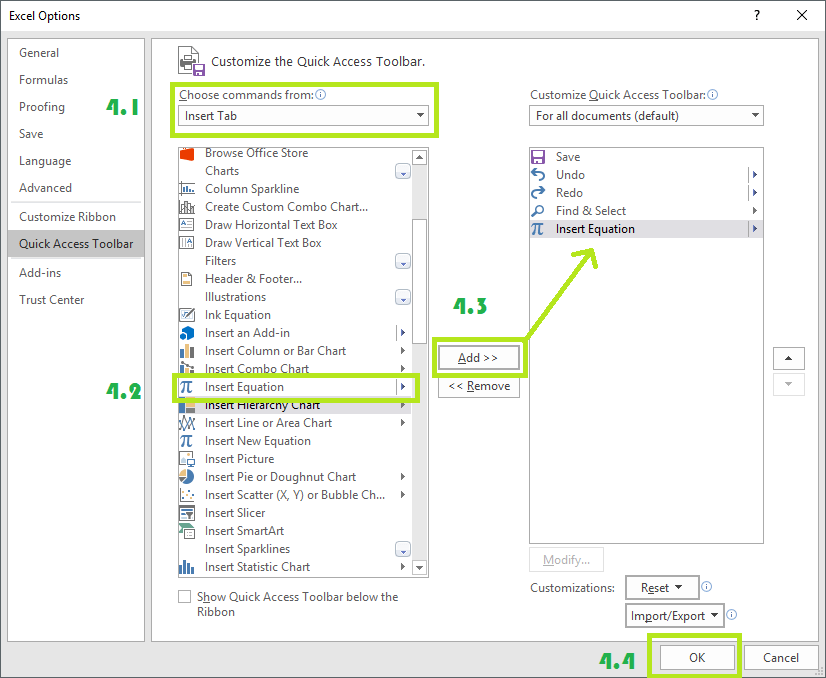Click Insert Line or Area Chart icon
The image size is (826, 678).
coord(187,423)
